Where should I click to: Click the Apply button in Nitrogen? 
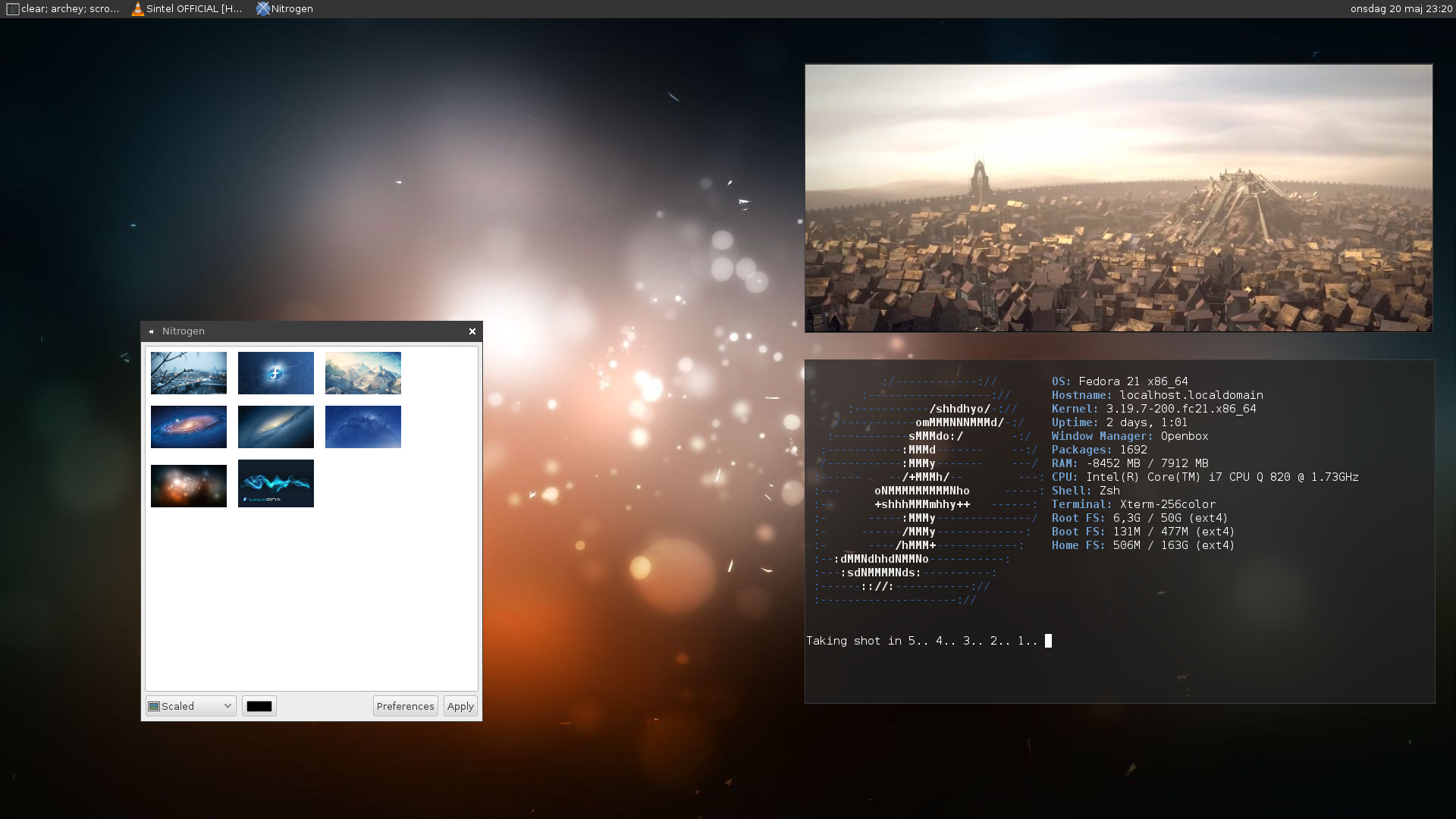460,706
